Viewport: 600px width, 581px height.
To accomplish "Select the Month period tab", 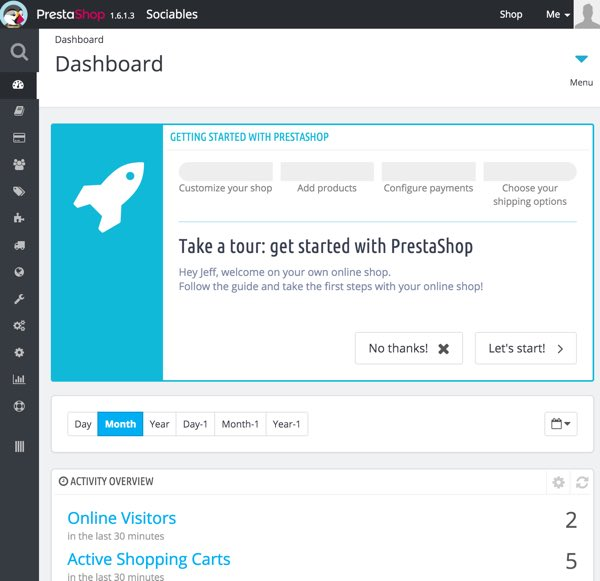I will tap(120, 424).
